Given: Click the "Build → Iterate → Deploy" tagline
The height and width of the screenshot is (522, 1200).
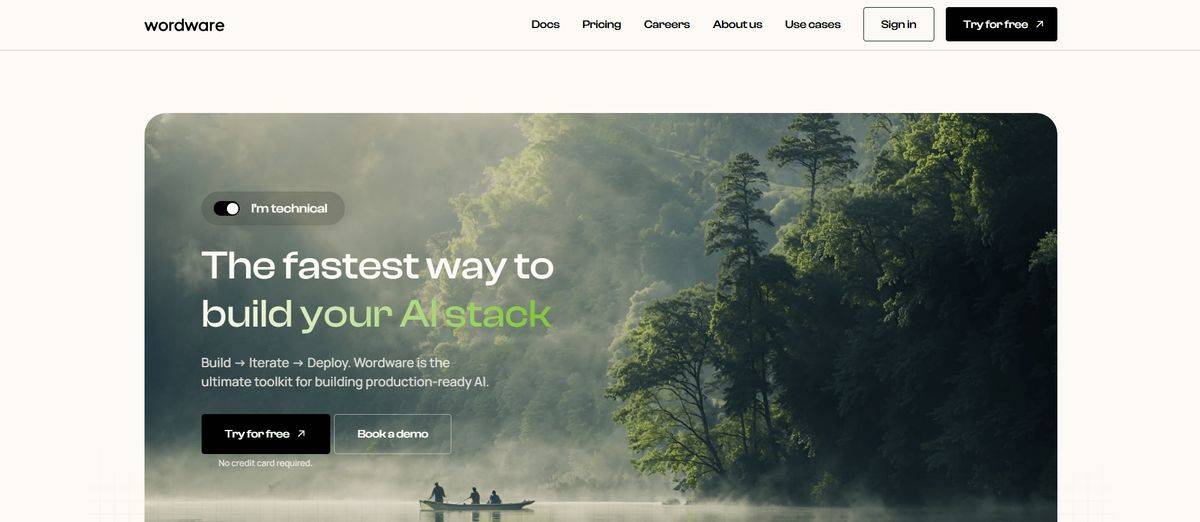Looking at the screenshot, I should (275, 362).
